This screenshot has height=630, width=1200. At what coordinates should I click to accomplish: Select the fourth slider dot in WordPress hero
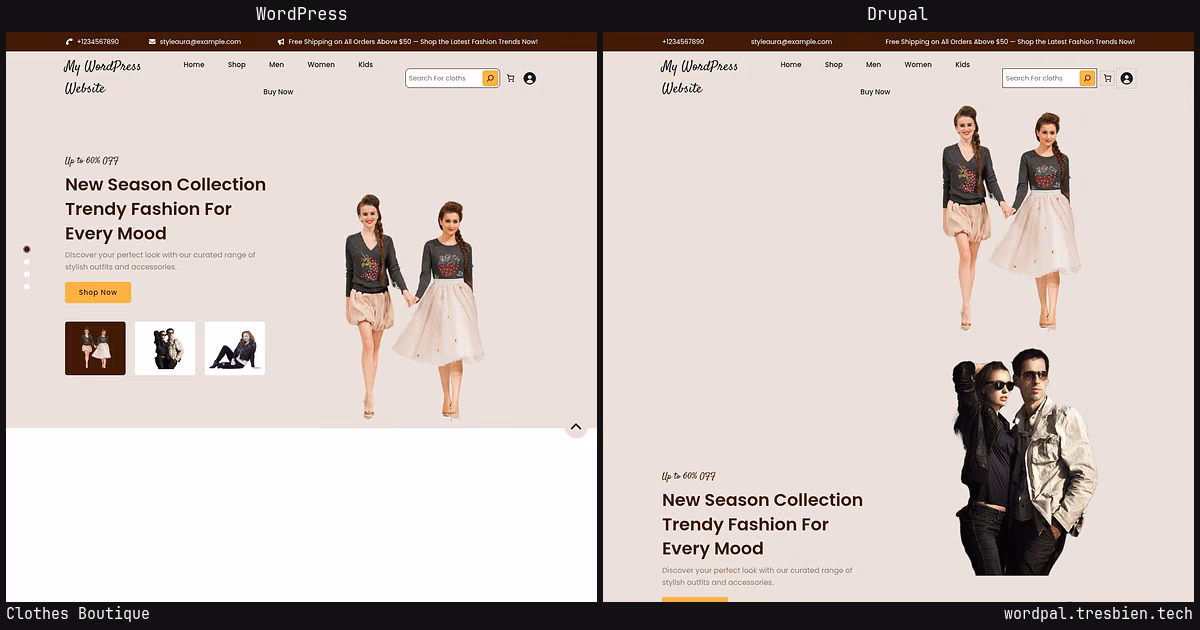(27, 287)
